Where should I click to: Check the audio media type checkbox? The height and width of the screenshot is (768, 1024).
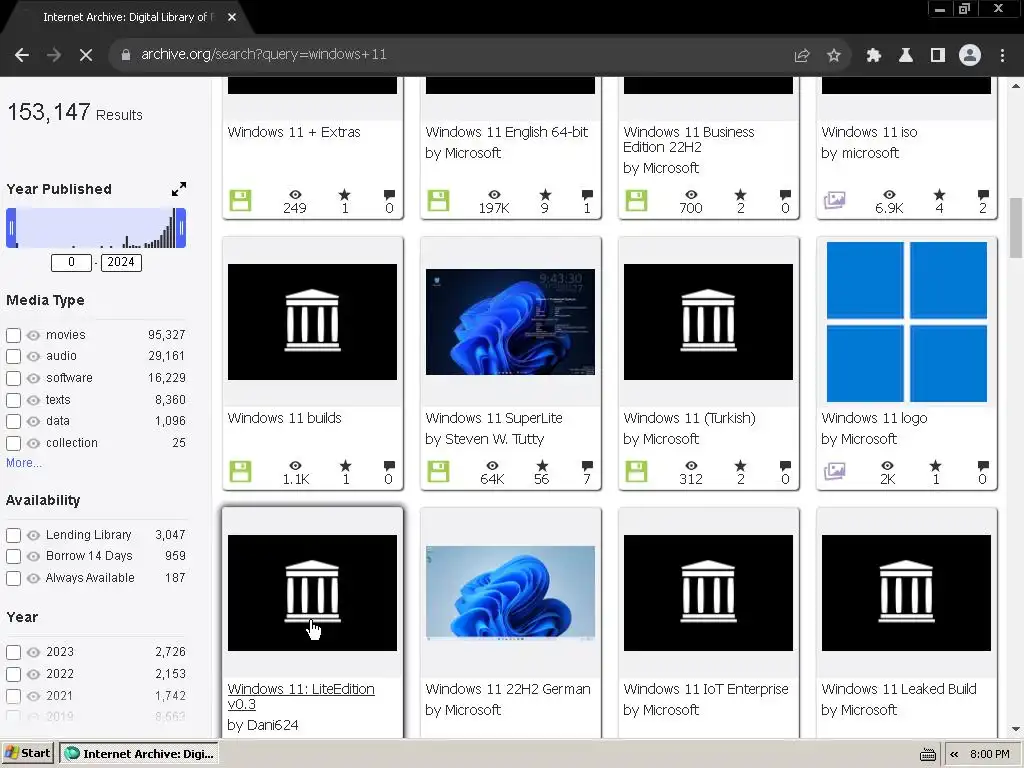click(x=13, y=357)
